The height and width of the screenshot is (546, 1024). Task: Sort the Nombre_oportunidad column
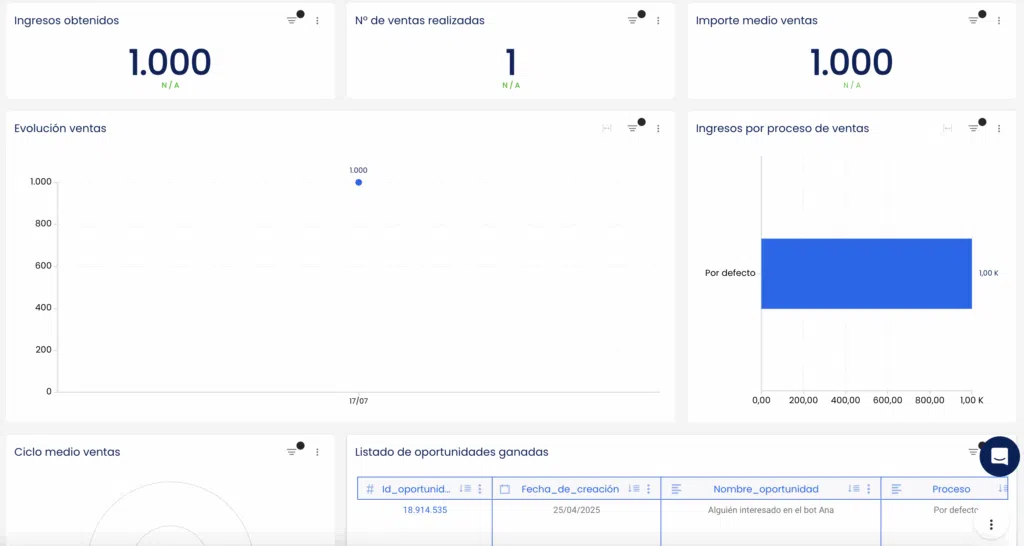(x=854, y=489)
